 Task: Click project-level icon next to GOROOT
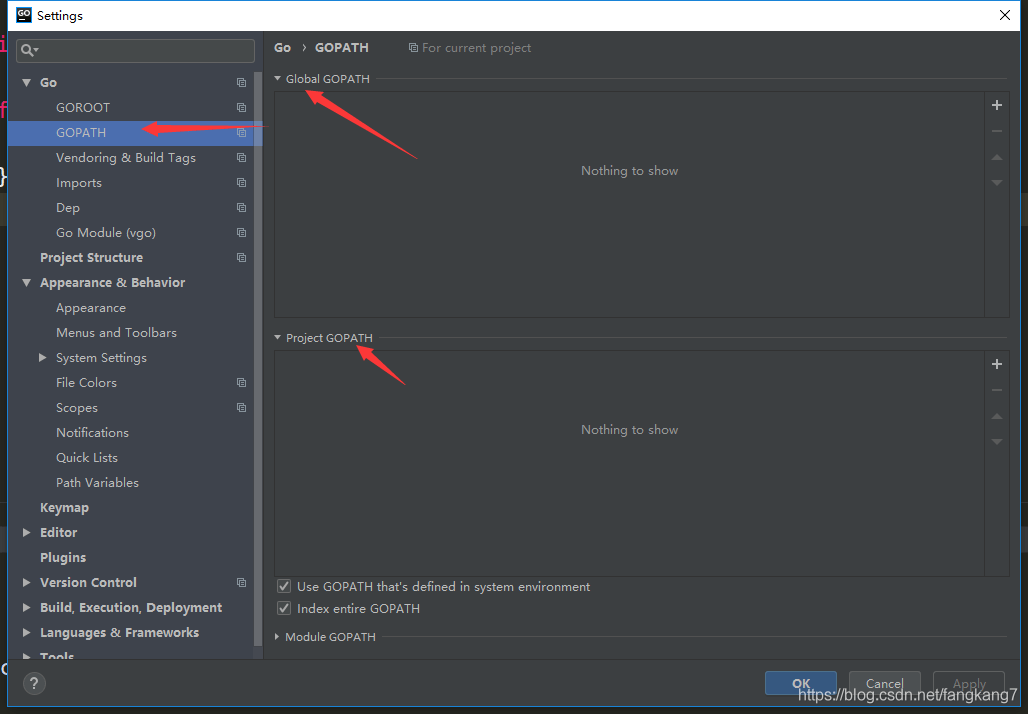241,108
